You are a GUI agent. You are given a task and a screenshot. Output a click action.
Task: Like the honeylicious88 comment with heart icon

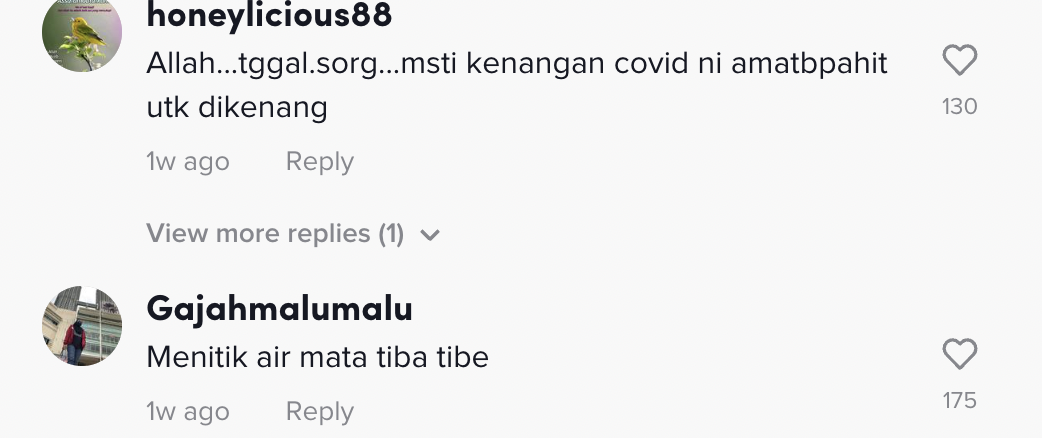click(959, 62)
